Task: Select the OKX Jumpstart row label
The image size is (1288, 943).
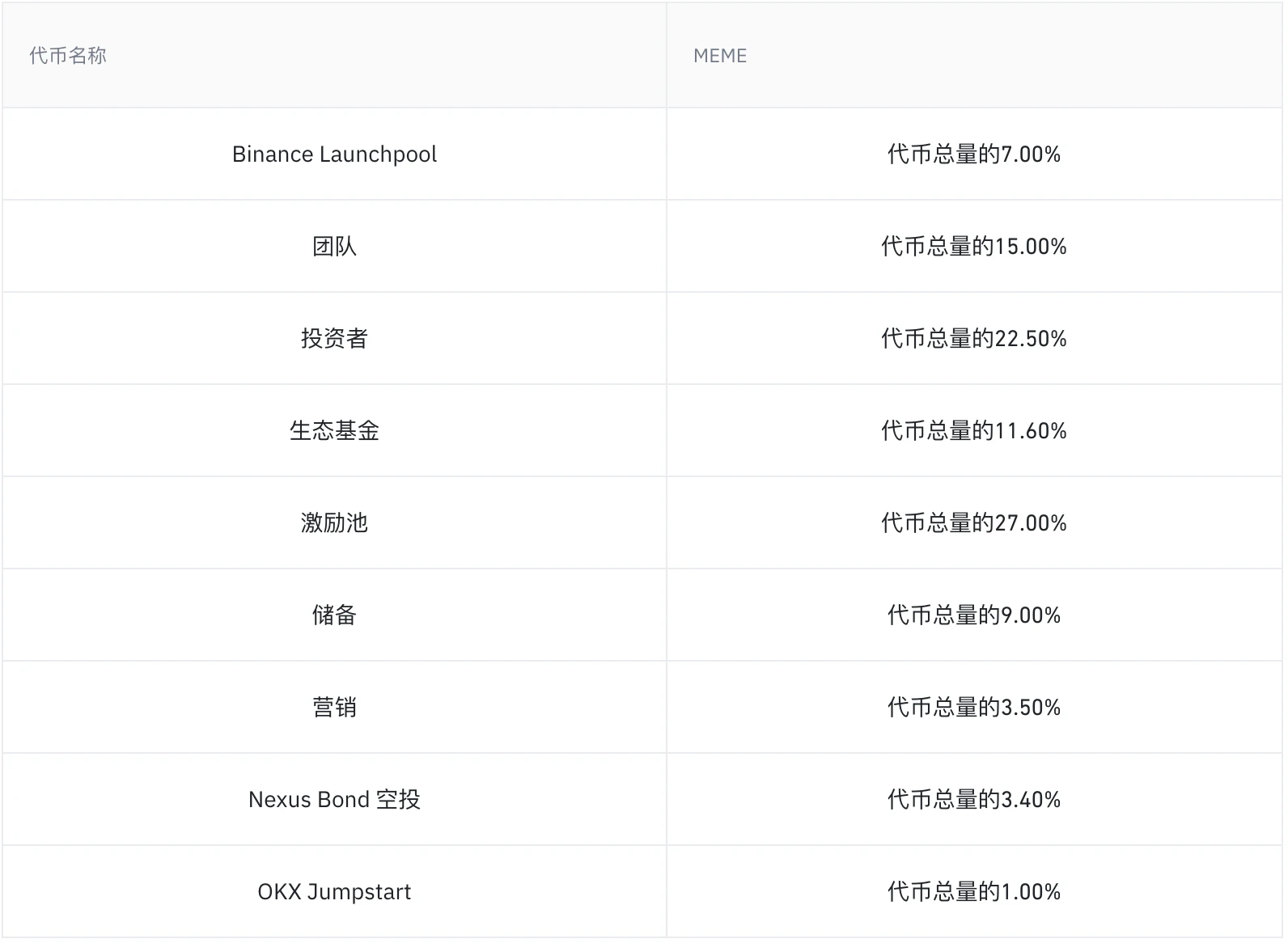Action: [x=334, y=892]
